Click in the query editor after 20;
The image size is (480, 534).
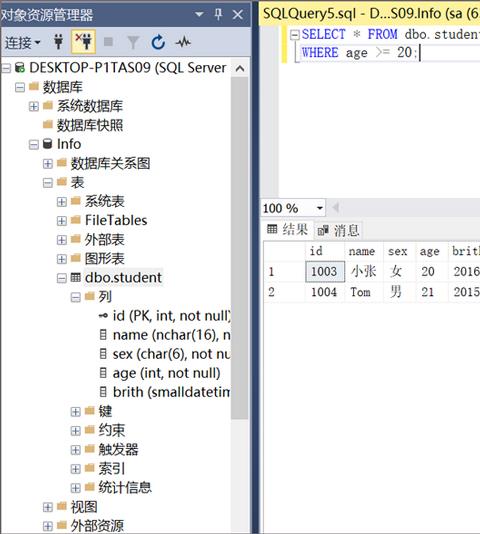click(420, 53)
